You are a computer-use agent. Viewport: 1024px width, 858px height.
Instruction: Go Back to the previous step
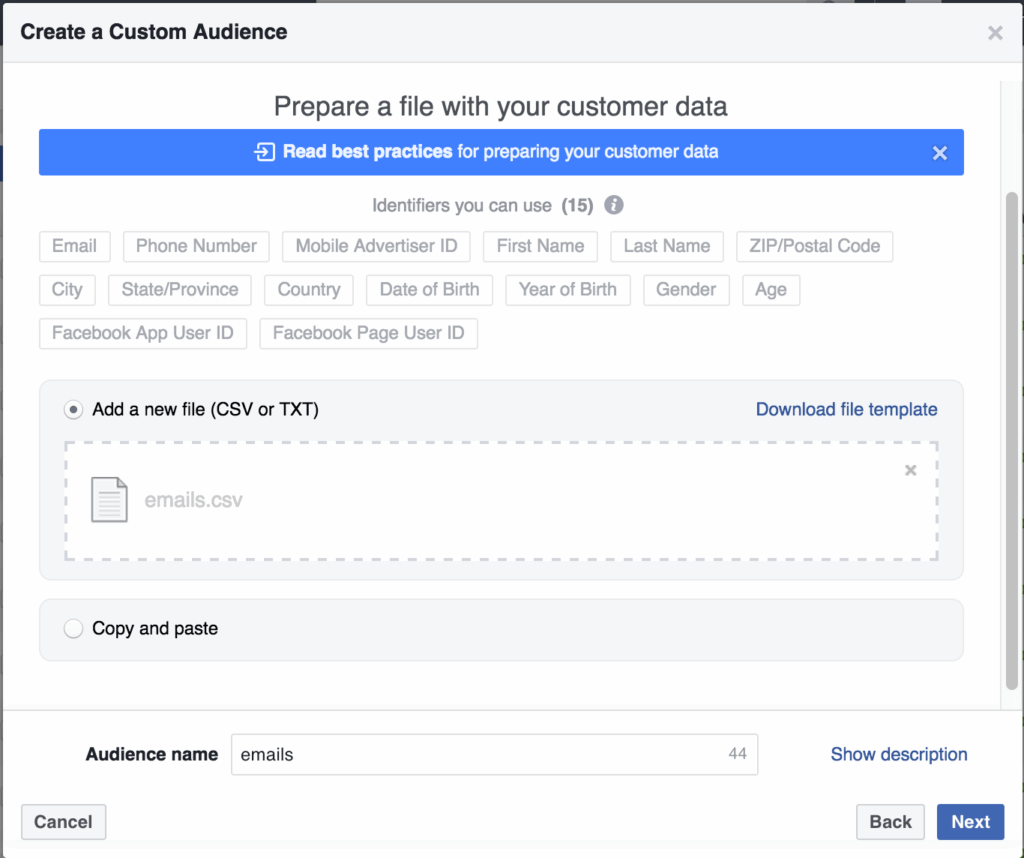pos(889,822)
